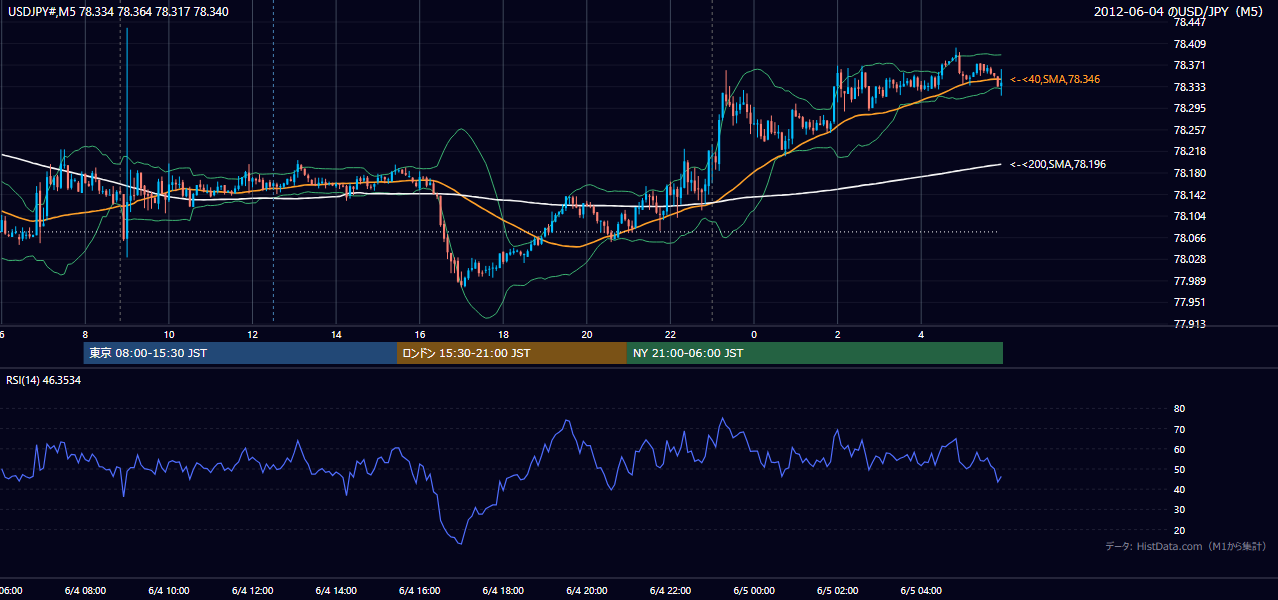Click the 78.142 price axis label
The height and width of the screenshot is (600, 1278).
[1190, 195]
